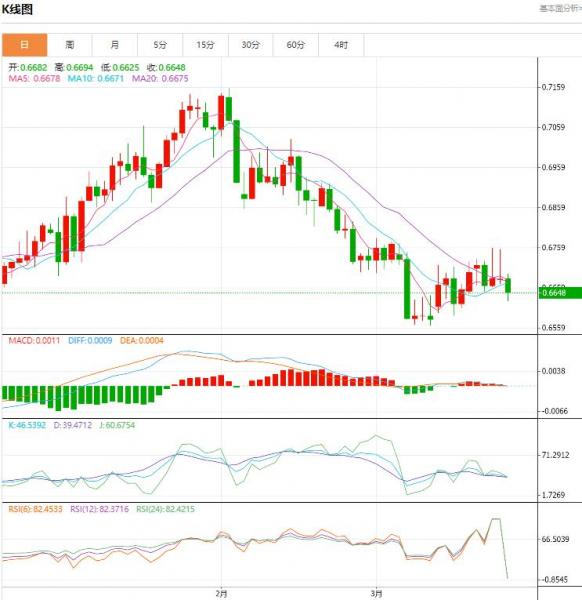Switch to the 月 monthly tab
Screen dimensions: 582x600
115,45
